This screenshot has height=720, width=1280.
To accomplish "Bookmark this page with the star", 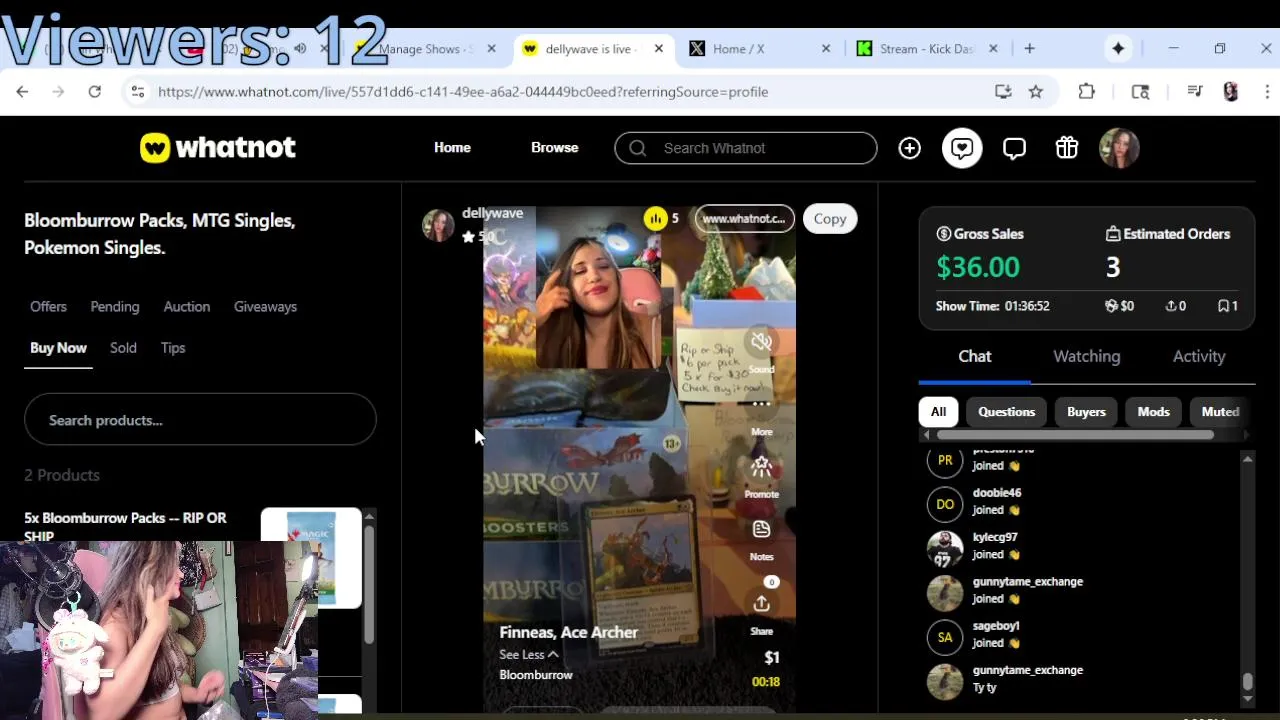I will 1036,92.
